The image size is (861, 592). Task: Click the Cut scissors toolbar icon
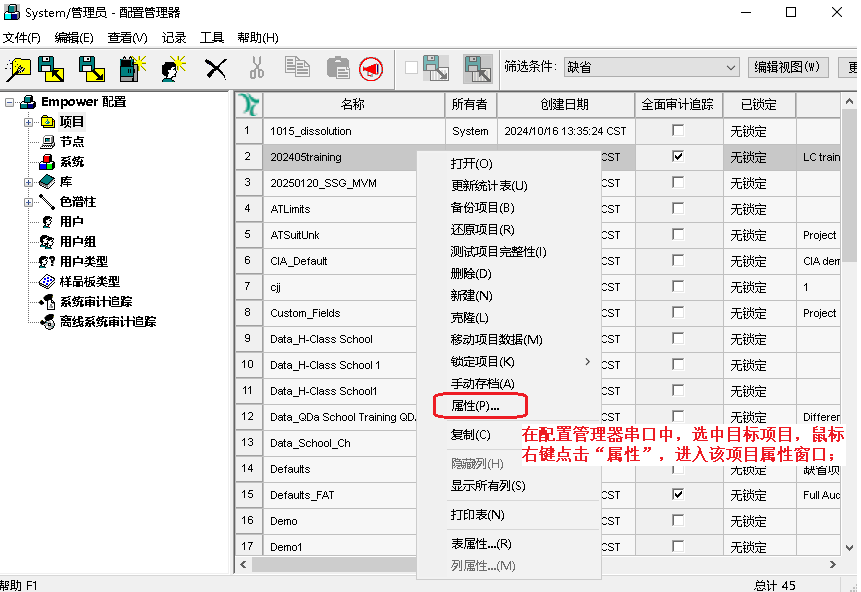(256, 69)
